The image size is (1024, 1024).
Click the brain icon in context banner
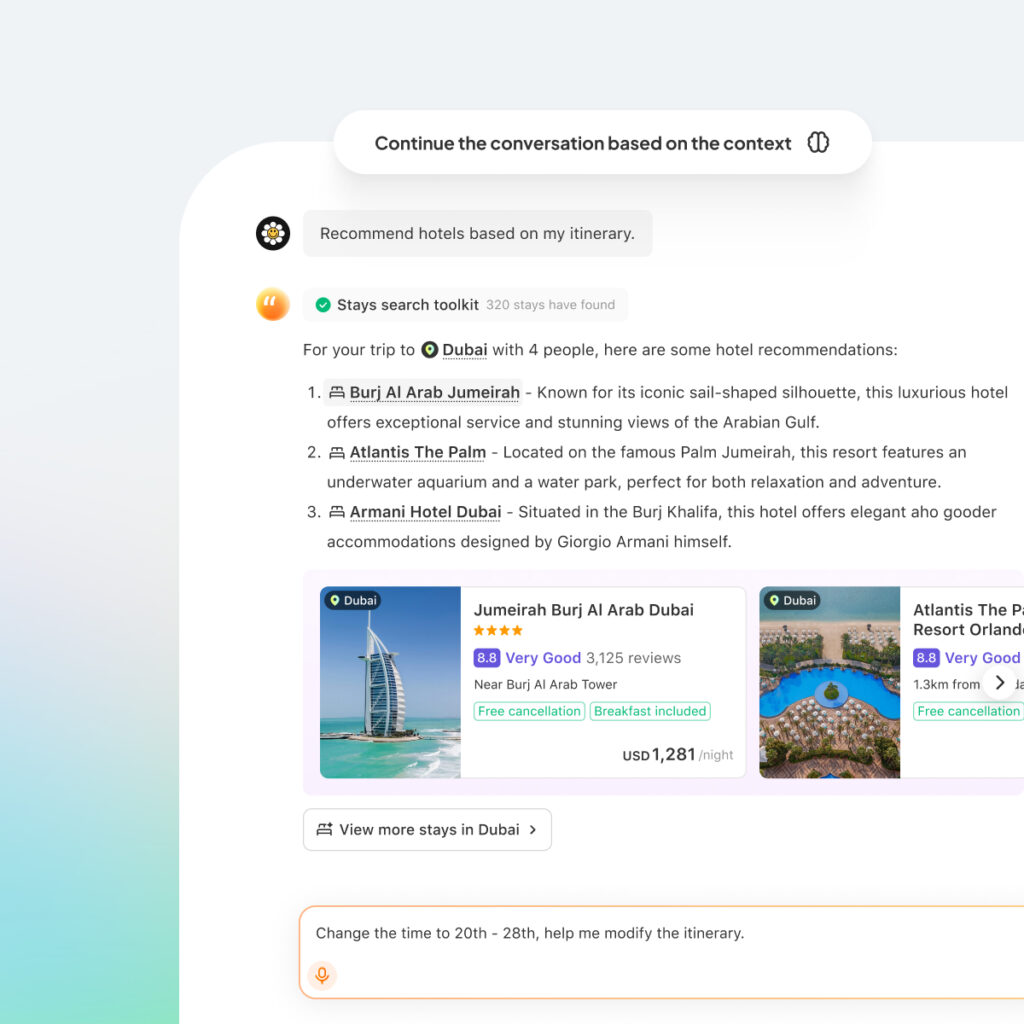point(818,143)
